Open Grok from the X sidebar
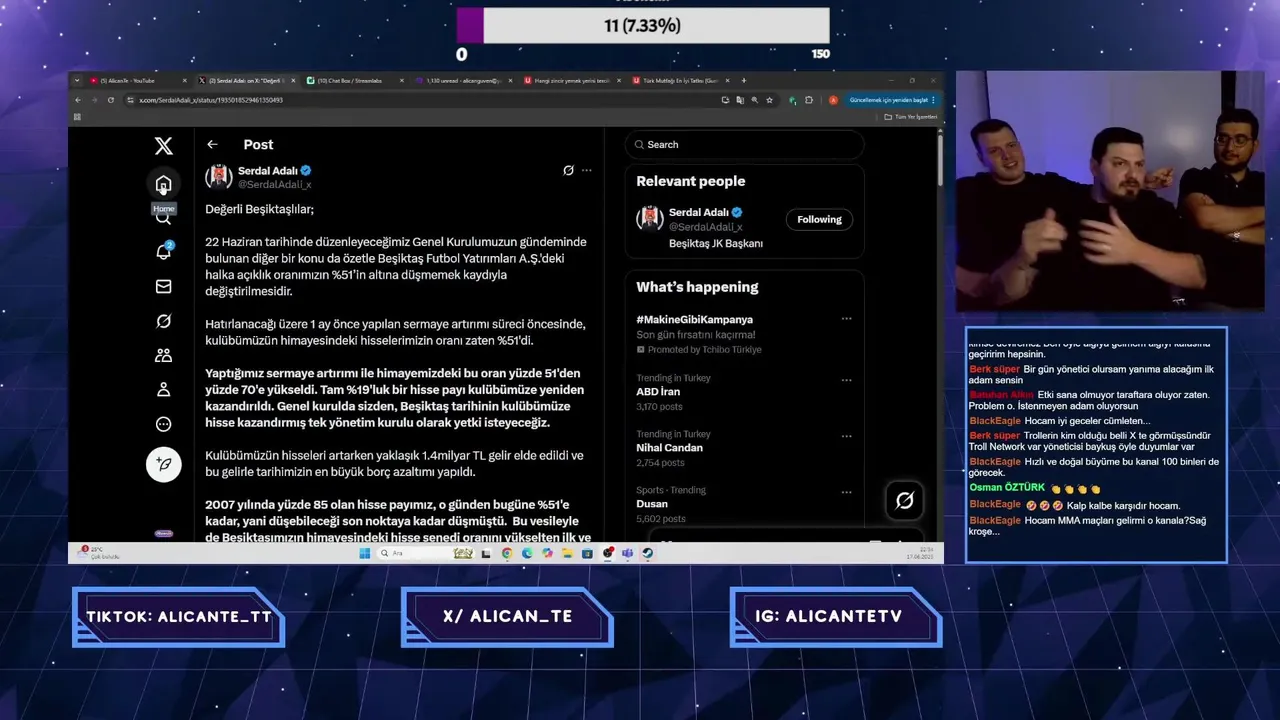The width and height of the screenshot is (1280, 720). (x=163, y=321)
